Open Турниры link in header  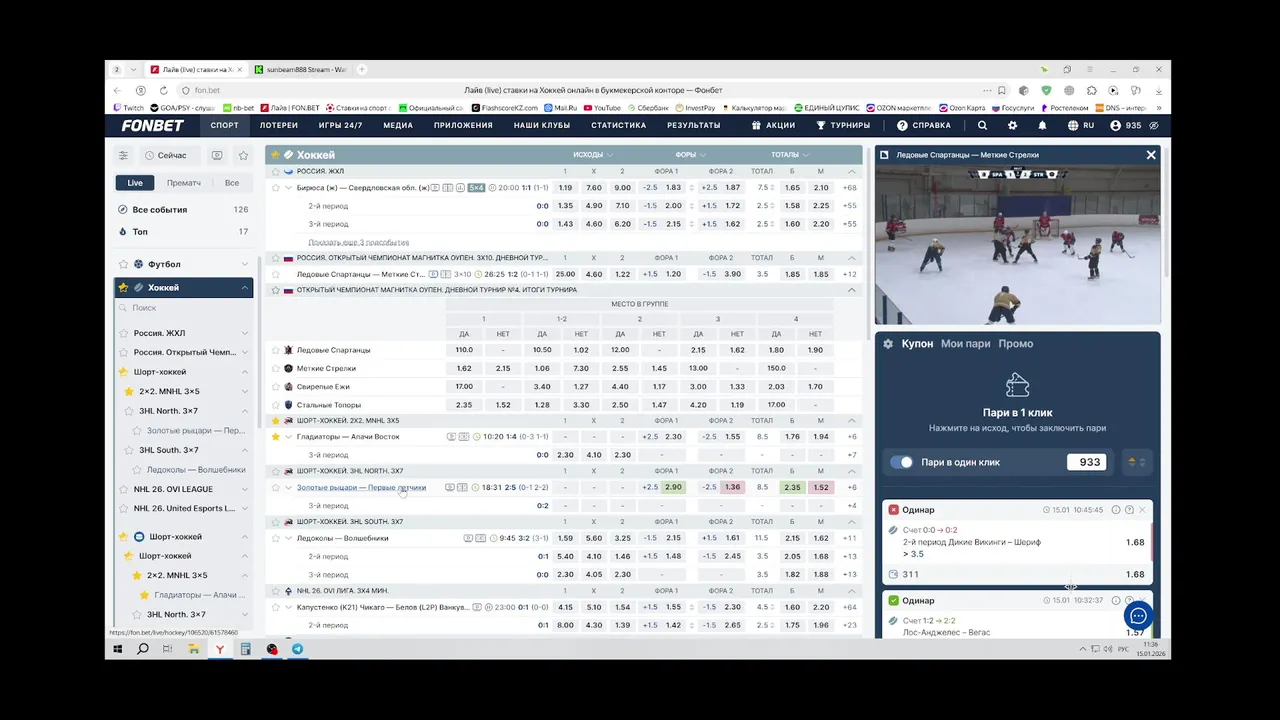(843, 126)
